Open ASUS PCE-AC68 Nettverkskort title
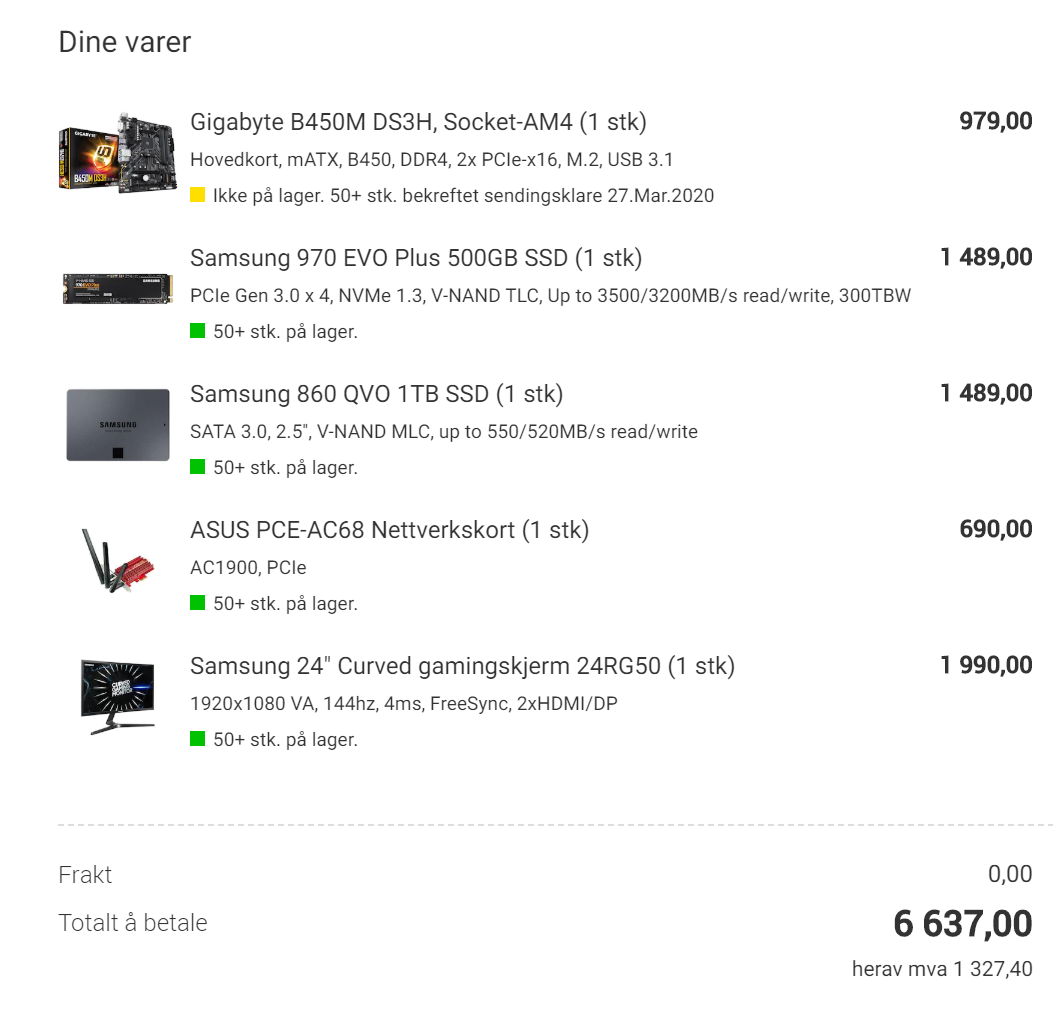1053x1014 pixels. point(390,530)
